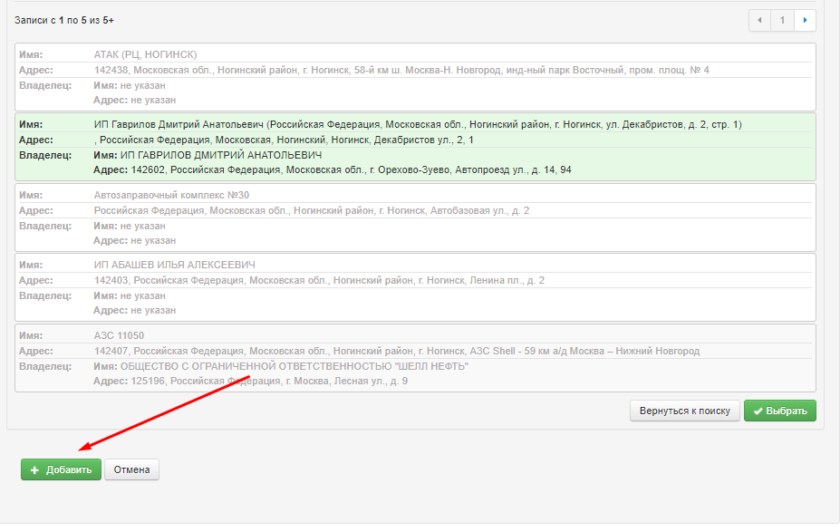This screenshot has height=532, width=840.
Task: Select the АТАК (РЦ, НОГИНСК) record name
Action: (x=145, y=54)
